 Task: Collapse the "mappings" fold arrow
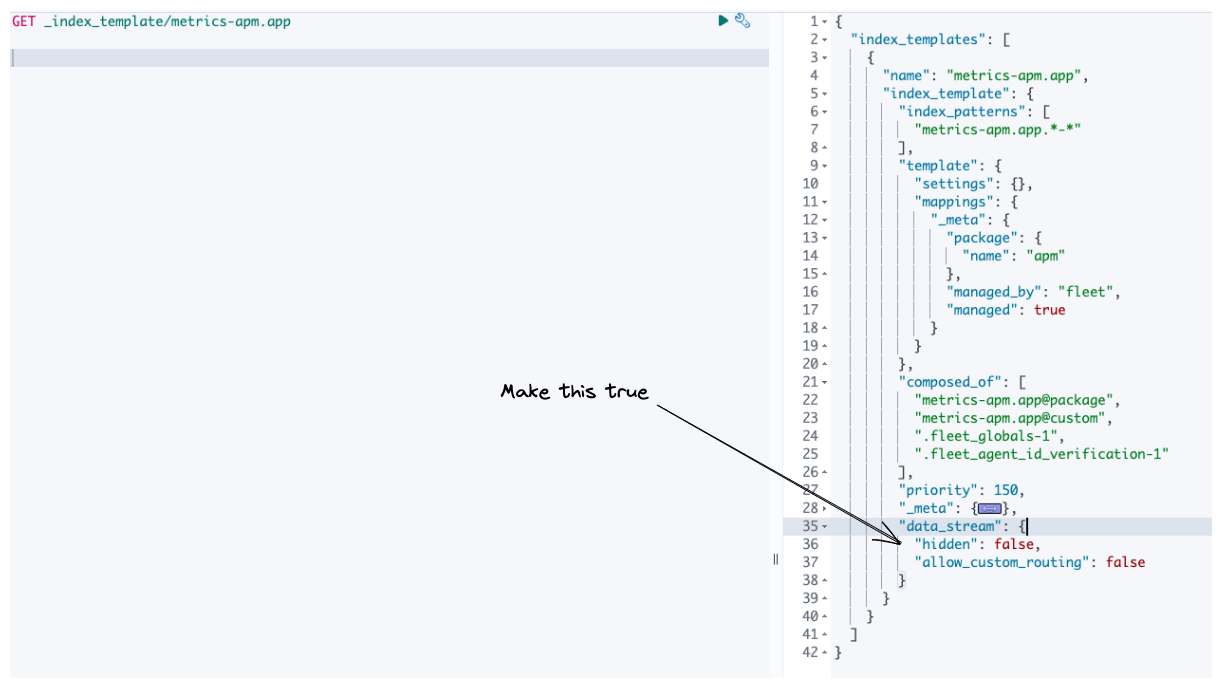click(x=823, y=201)
